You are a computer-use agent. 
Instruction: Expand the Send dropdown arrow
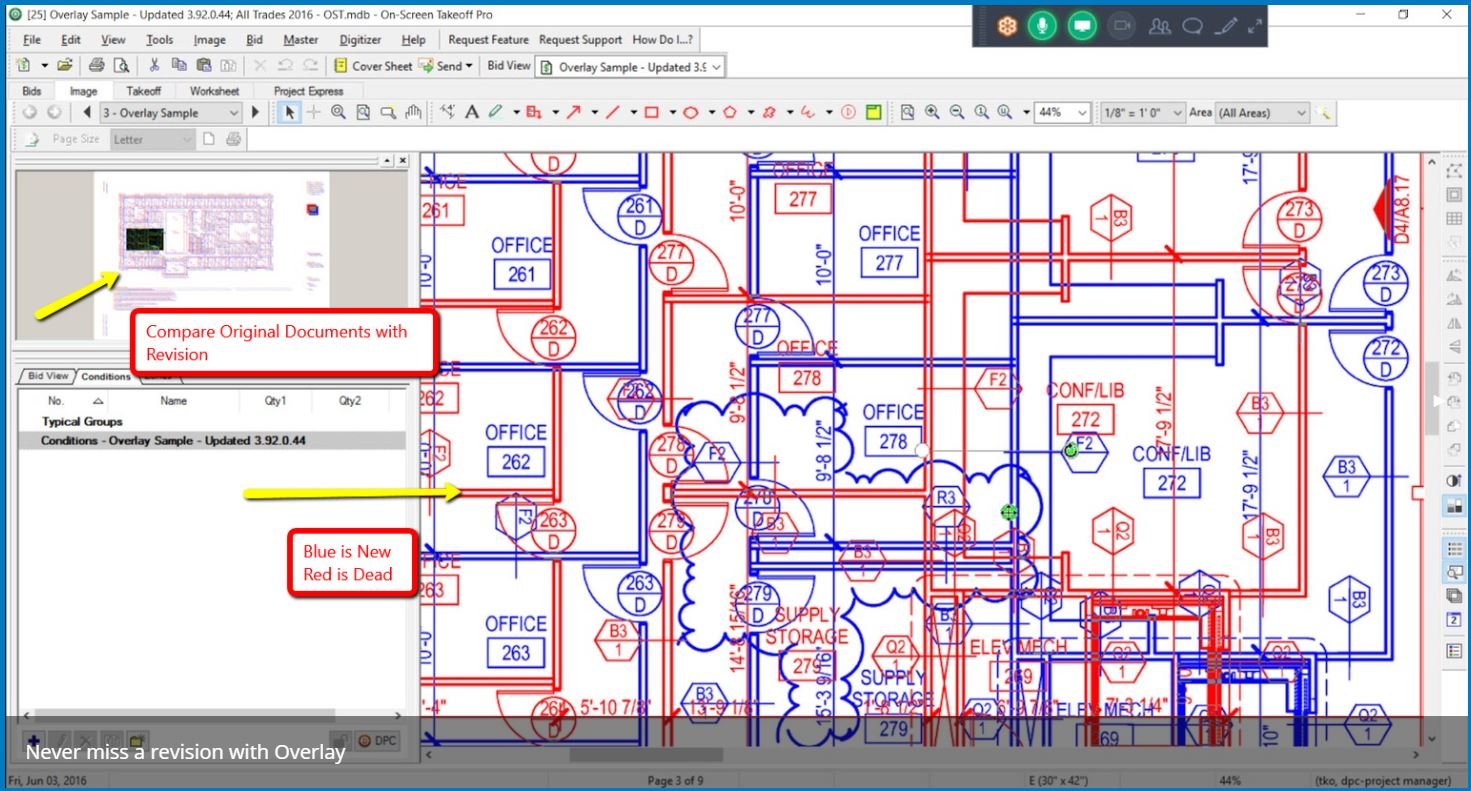469,66
